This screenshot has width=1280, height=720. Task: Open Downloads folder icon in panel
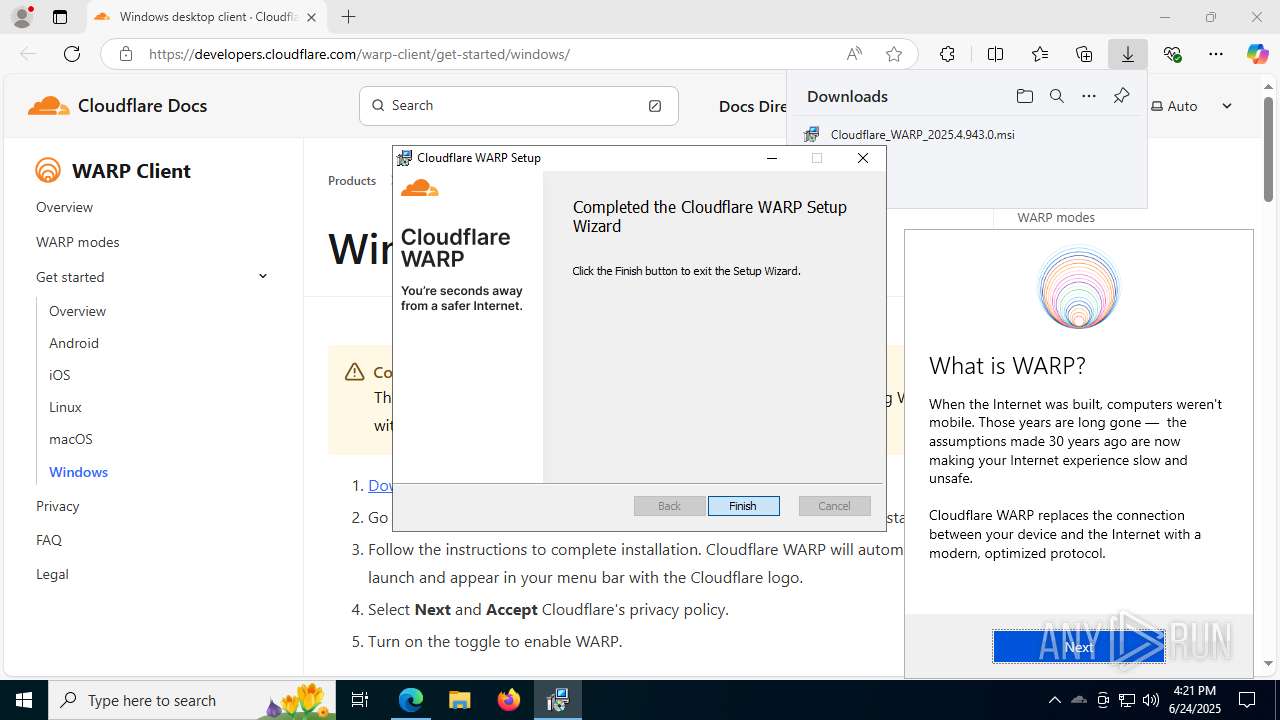pos(1024,96)
